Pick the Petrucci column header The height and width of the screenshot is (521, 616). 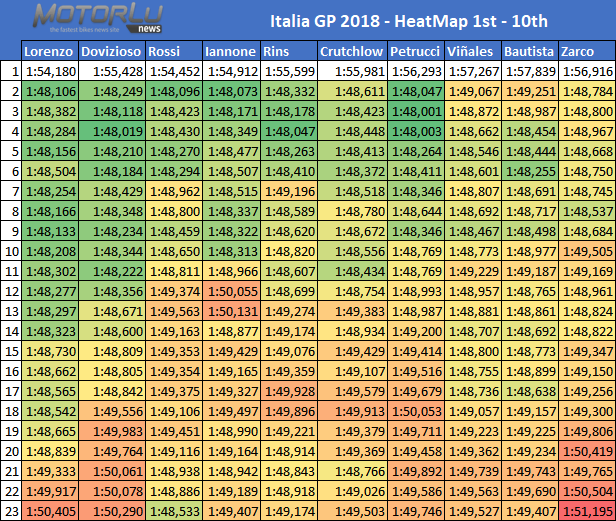[416, 51]
